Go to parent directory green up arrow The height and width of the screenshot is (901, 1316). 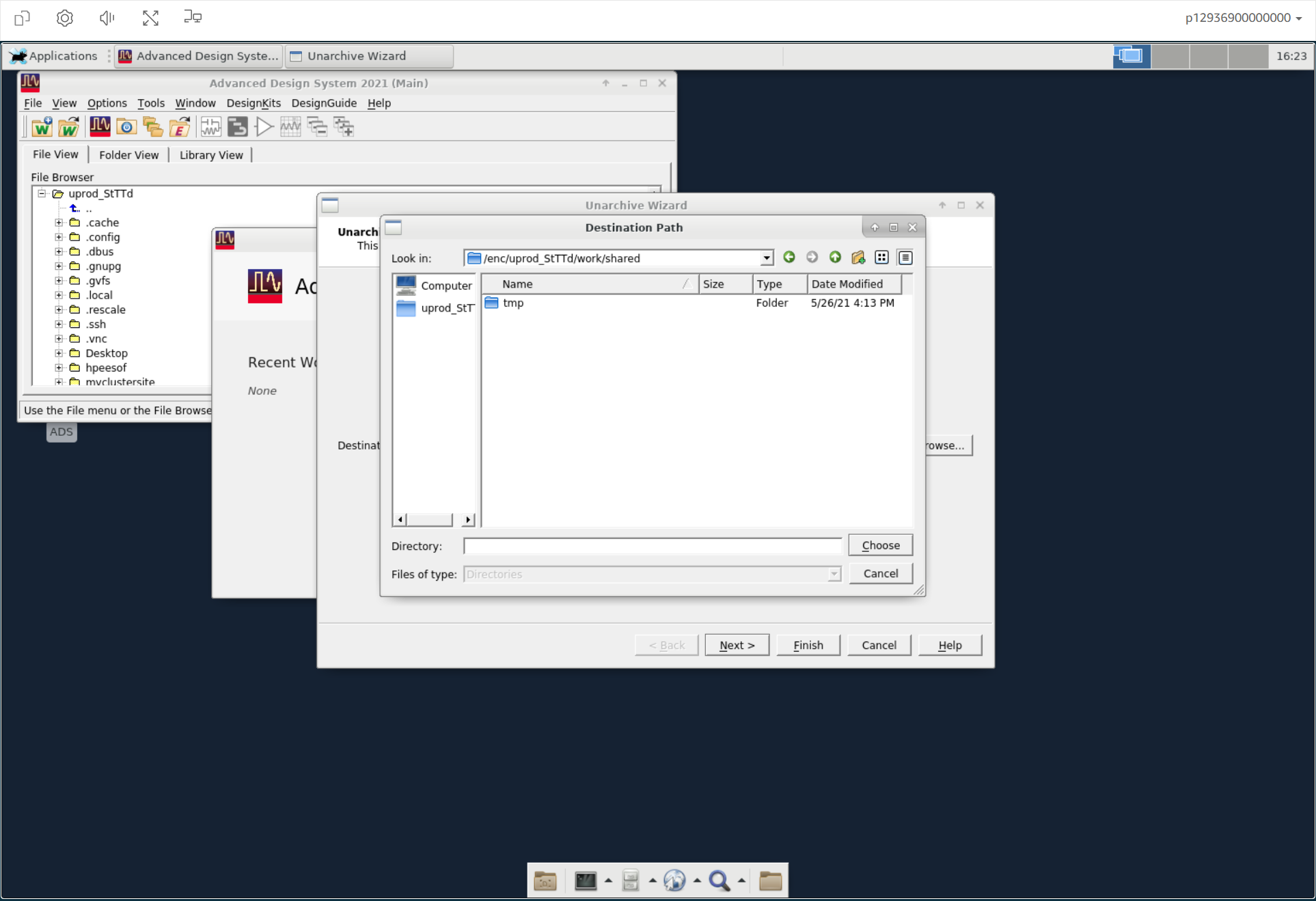835,258
